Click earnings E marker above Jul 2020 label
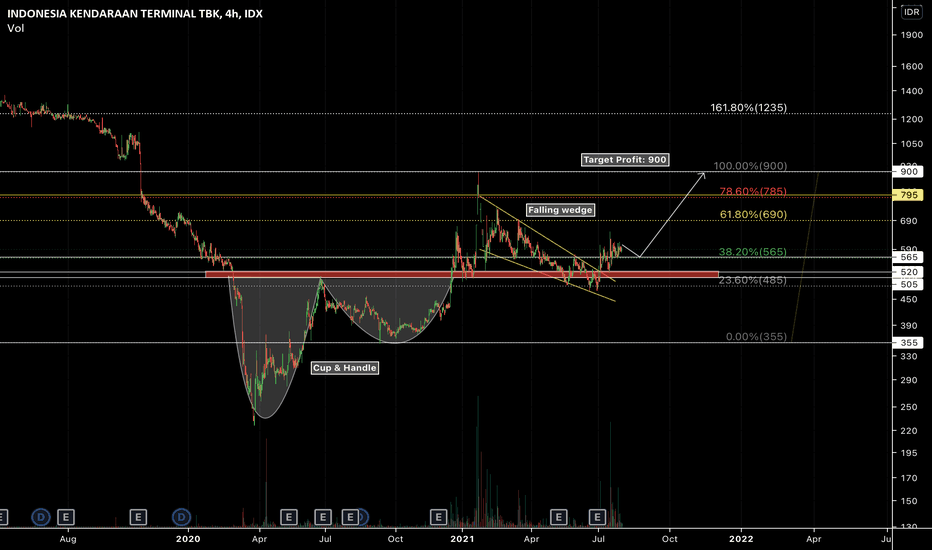The height and width of the screenshot is (550, 932). click(x=323, y=517)
